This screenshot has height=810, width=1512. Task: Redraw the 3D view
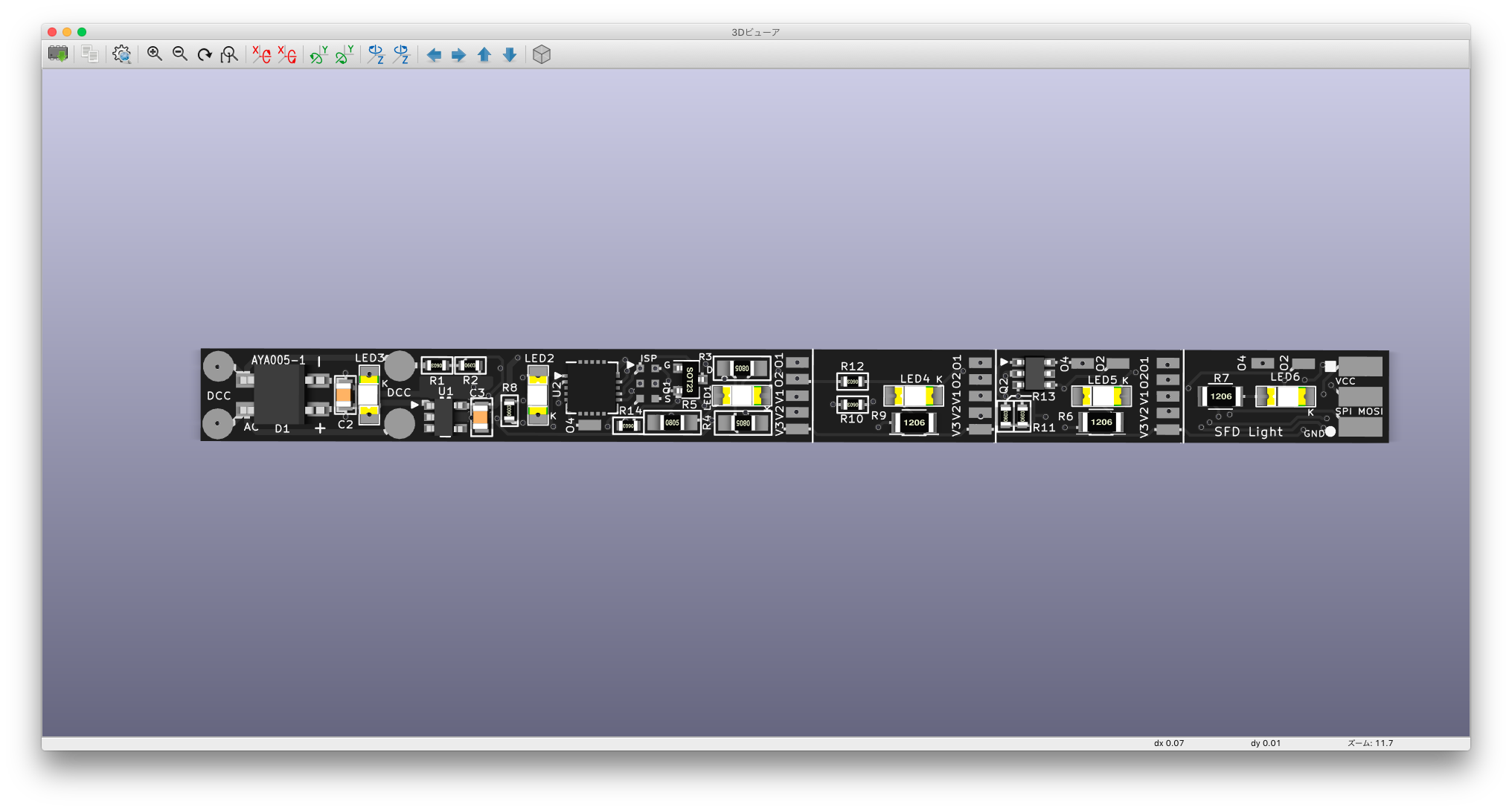[x=205, y=54]
